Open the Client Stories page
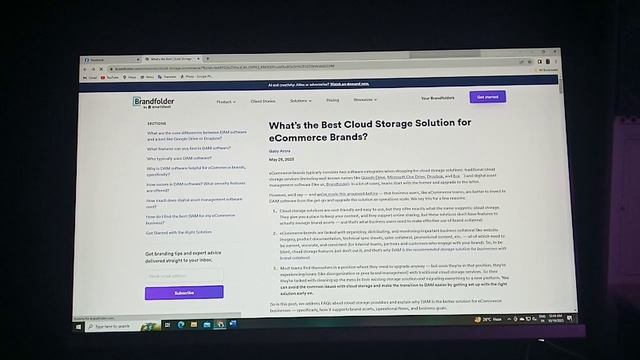 tap(263, 101)
